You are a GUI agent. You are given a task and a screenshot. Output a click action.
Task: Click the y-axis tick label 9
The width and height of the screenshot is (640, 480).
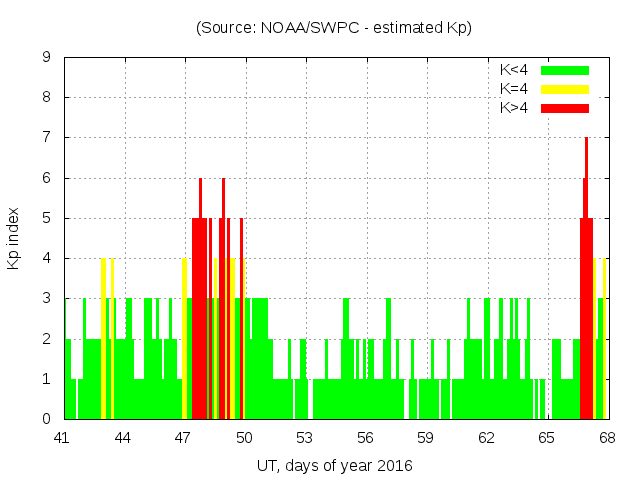click(47, 58)
